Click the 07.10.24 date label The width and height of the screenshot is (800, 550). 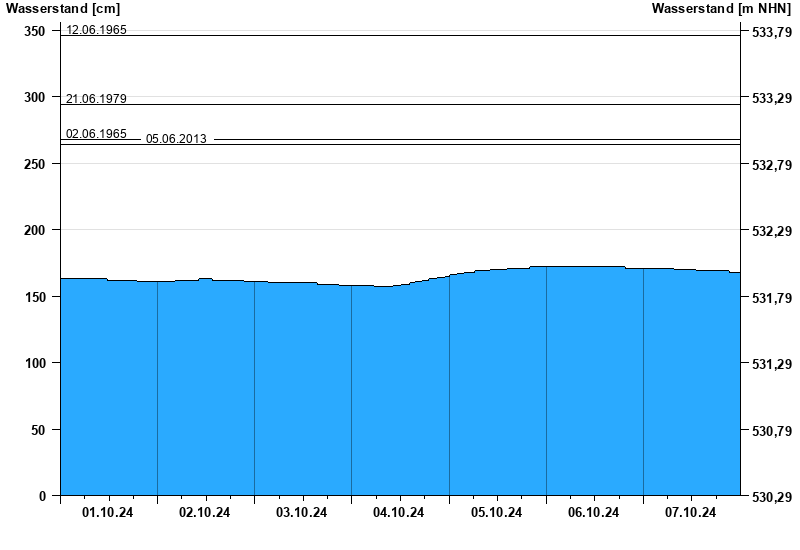click(x=691, y=513)
